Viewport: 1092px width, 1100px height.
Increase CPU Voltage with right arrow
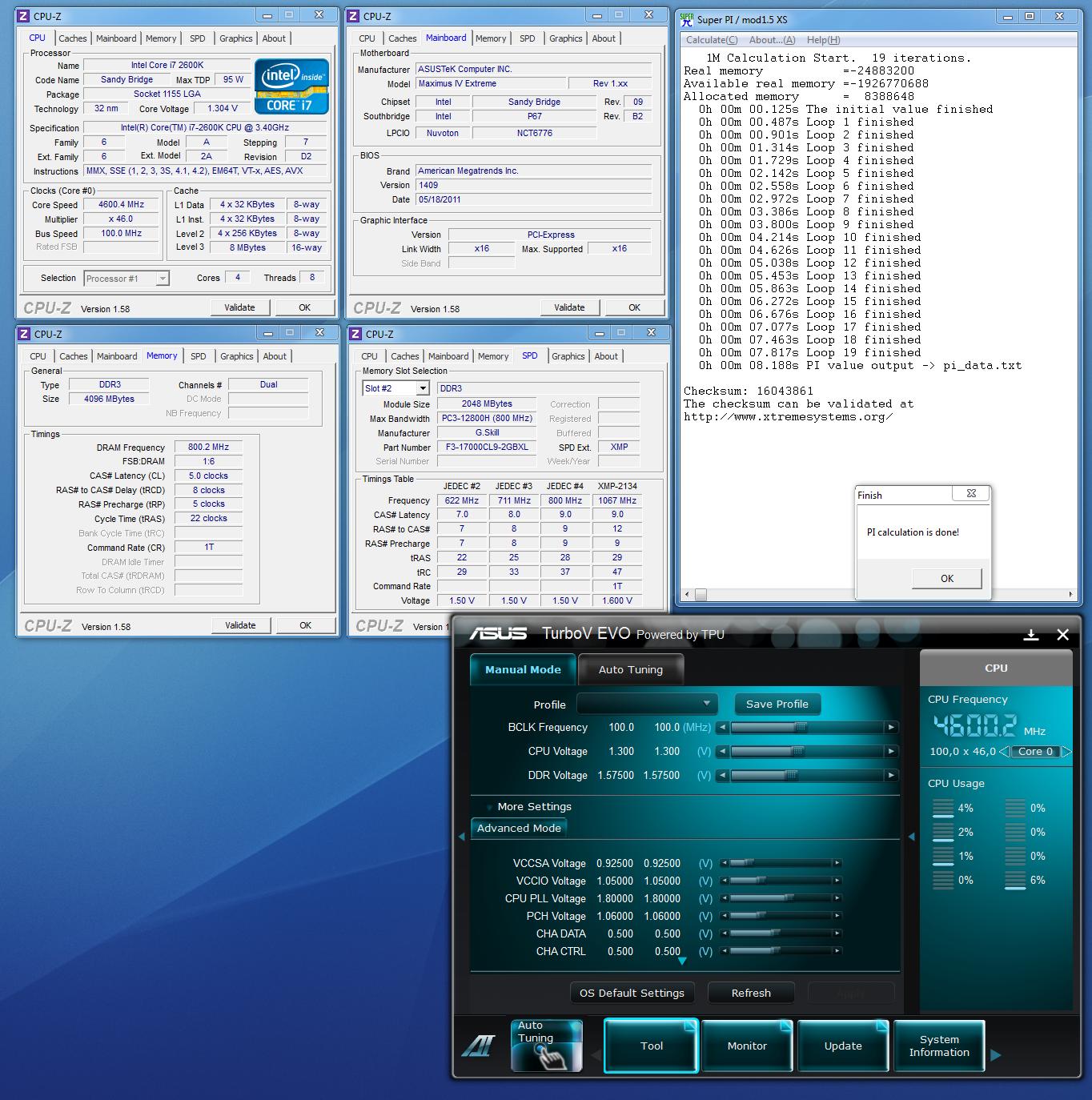click(x=891, y=751)
